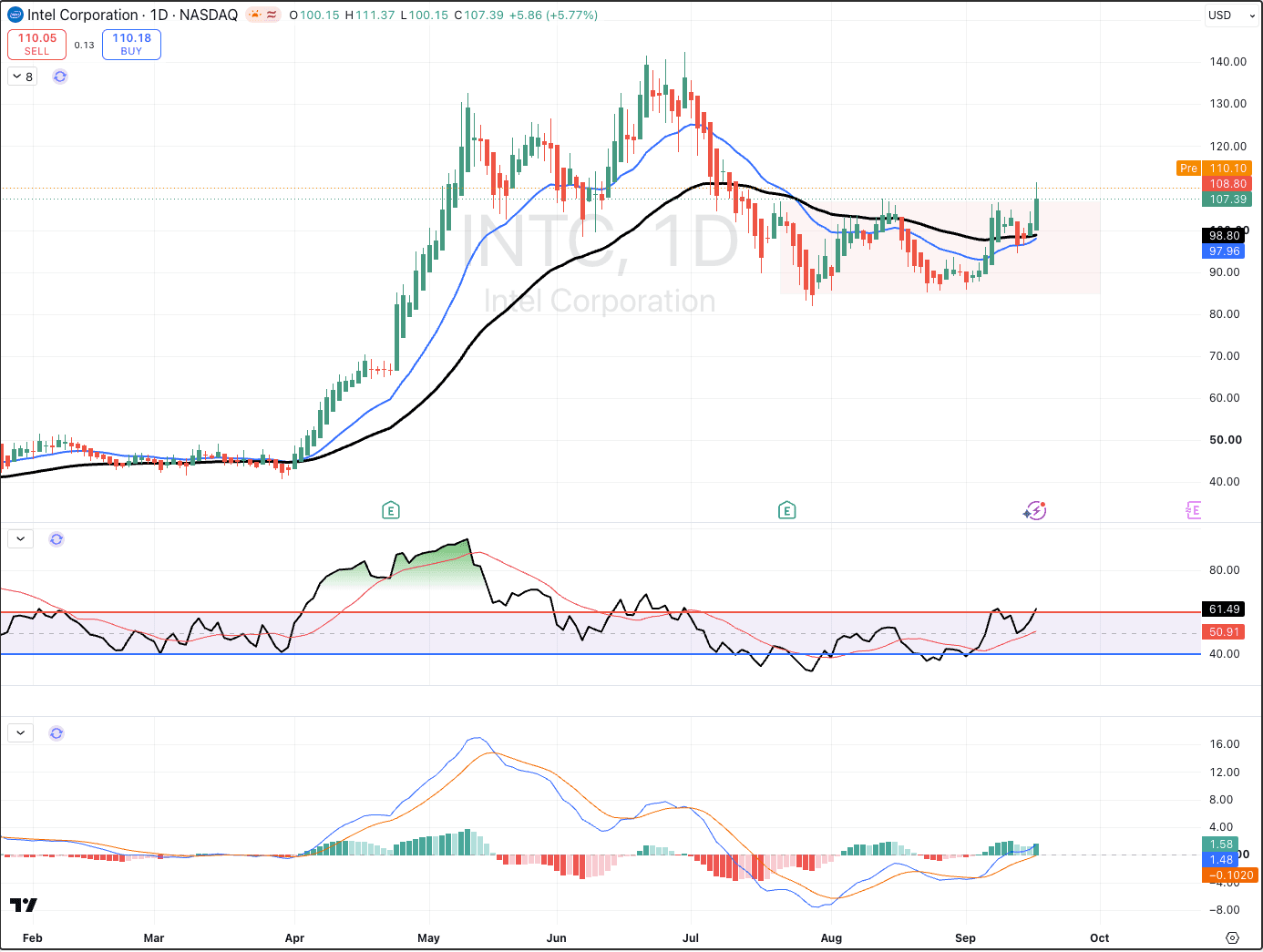
Task: Click the red 108.80 price label
Action: tap(1227, 184)
